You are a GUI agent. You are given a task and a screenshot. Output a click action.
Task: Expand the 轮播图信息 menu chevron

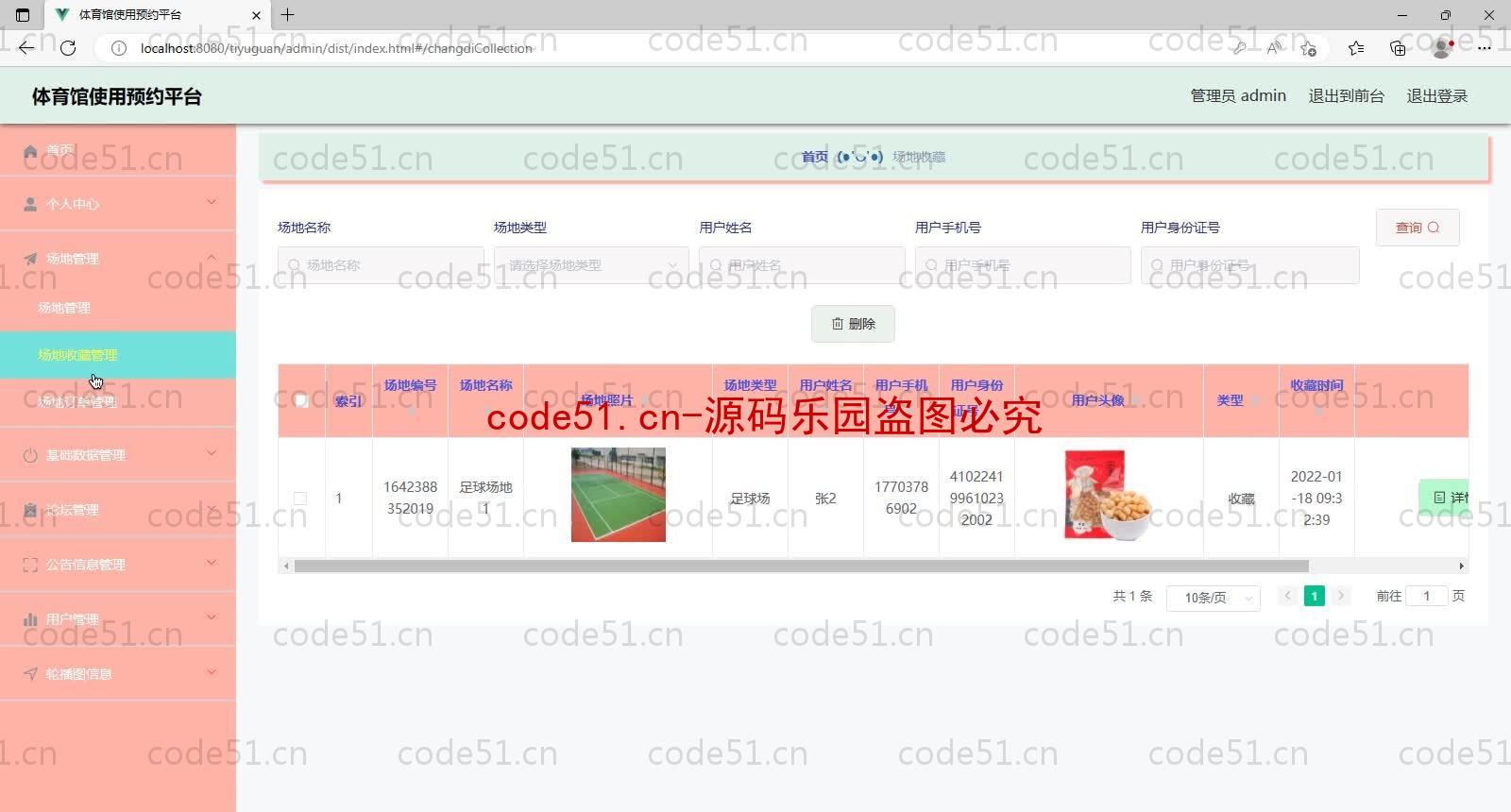click(x=212, y=672)
